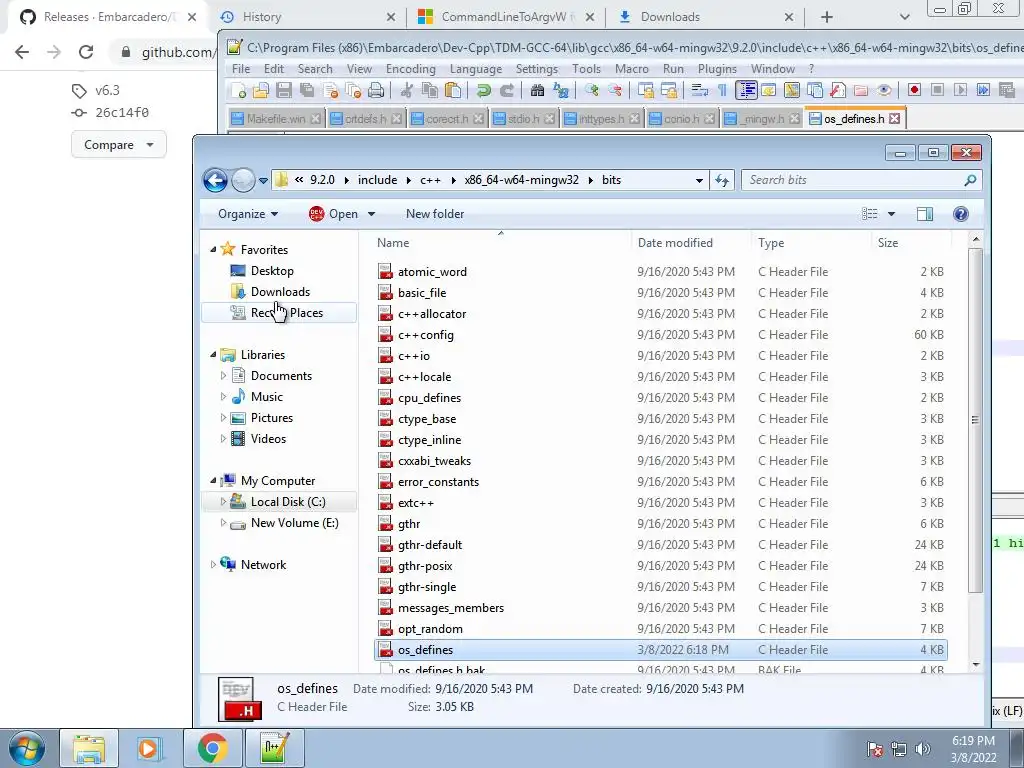Image resolution: width=1024 pixels, height=768 pixels.
Task: Open a new tab in Chrome
Action: tap(827, 17)
